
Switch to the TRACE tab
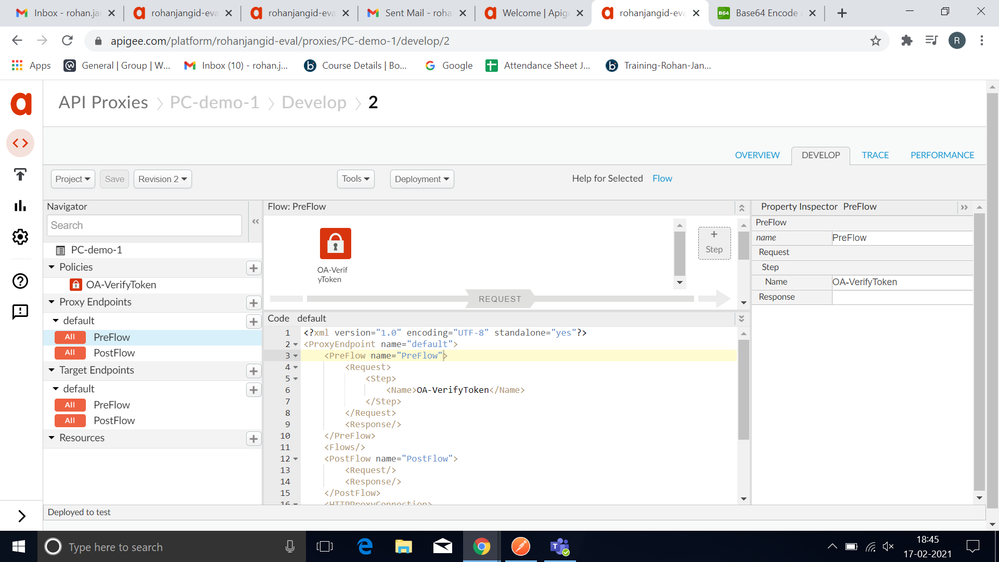pos(875,155)
